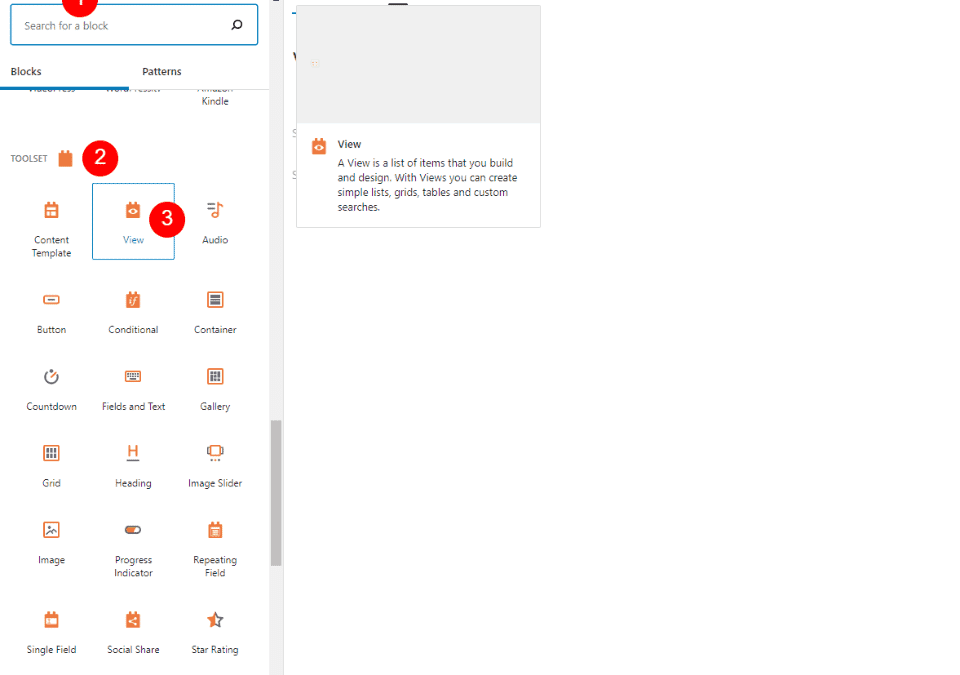Switch to the Patterns tab

[162, 72]
